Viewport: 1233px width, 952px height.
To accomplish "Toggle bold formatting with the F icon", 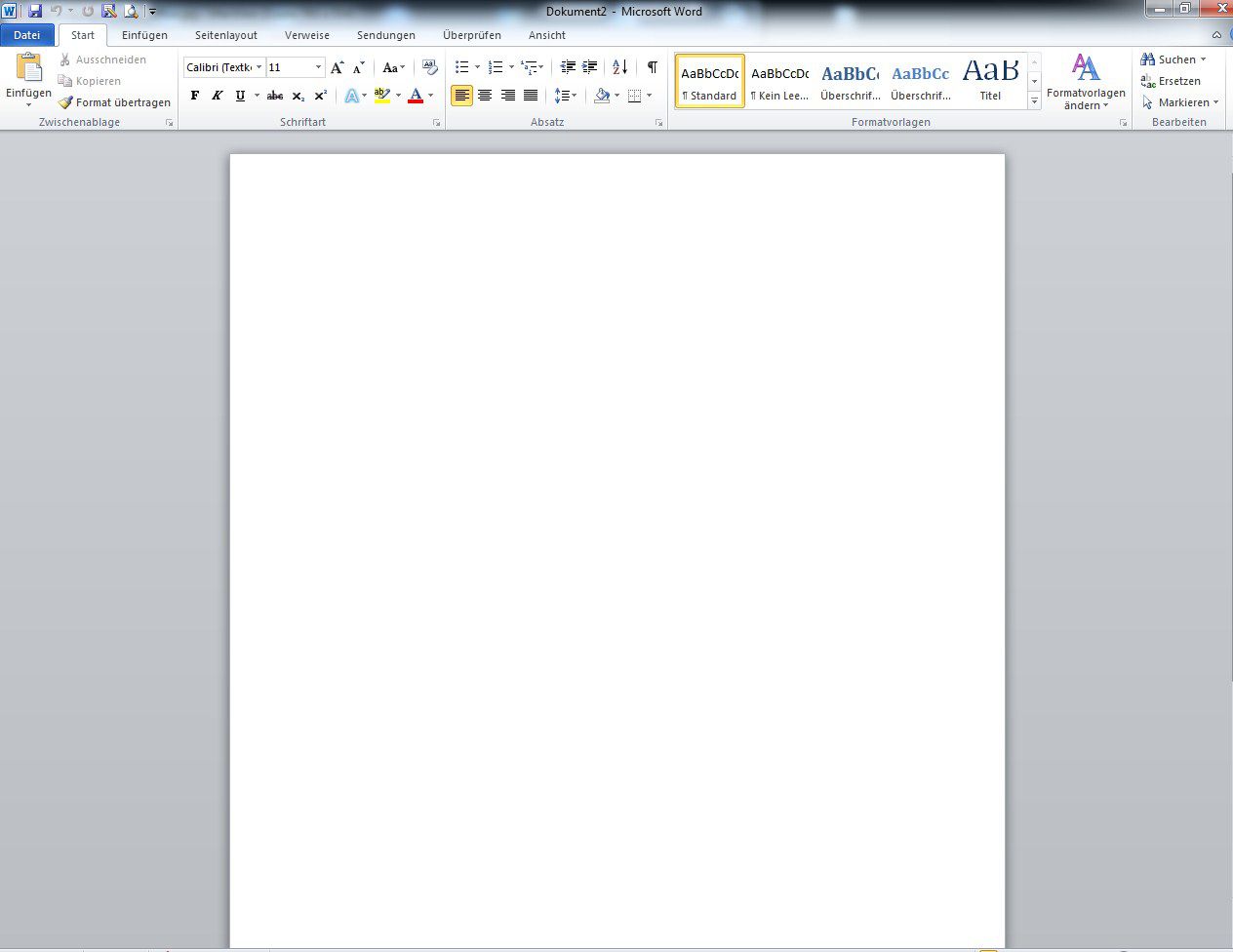I will point(195,95).
